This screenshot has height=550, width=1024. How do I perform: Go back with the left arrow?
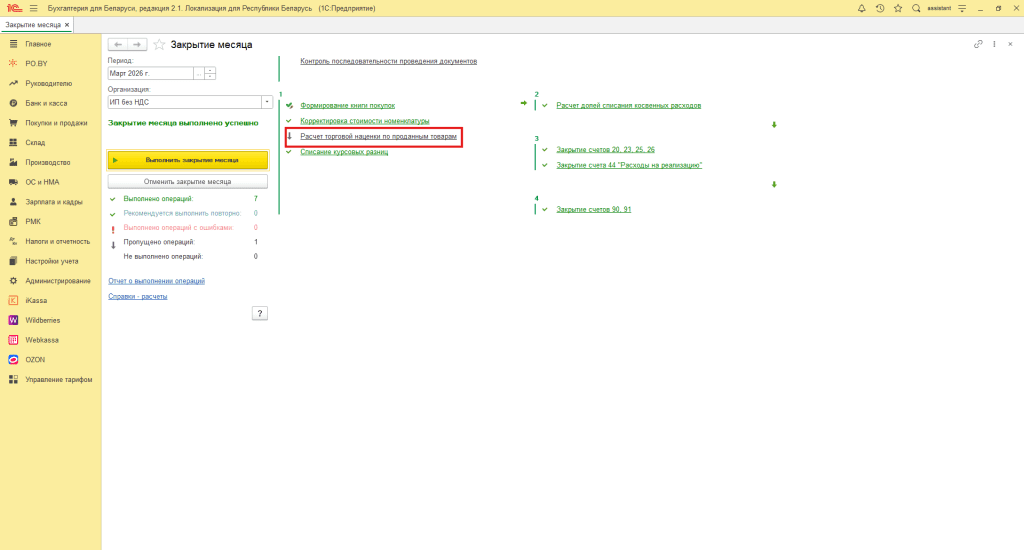click(x=118, y=44)
